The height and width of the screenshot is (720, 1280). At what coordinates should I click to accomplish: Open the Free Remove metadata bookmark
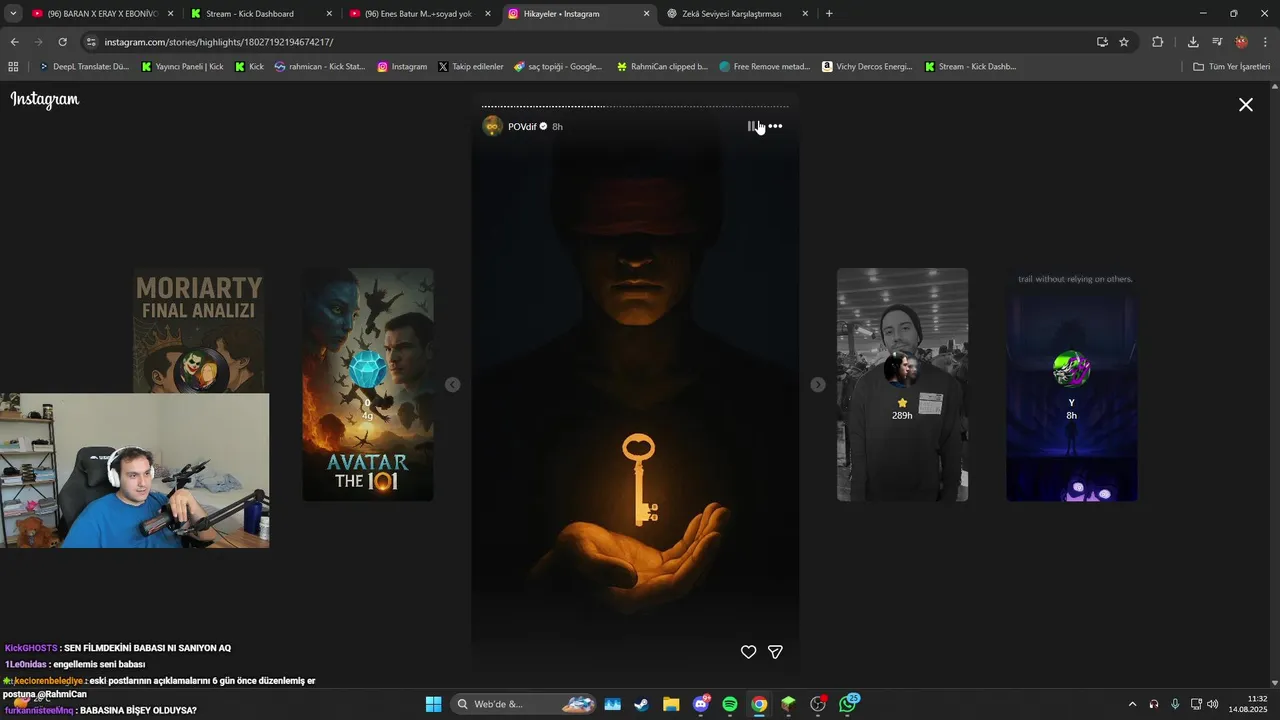click(x=764, y=67)
